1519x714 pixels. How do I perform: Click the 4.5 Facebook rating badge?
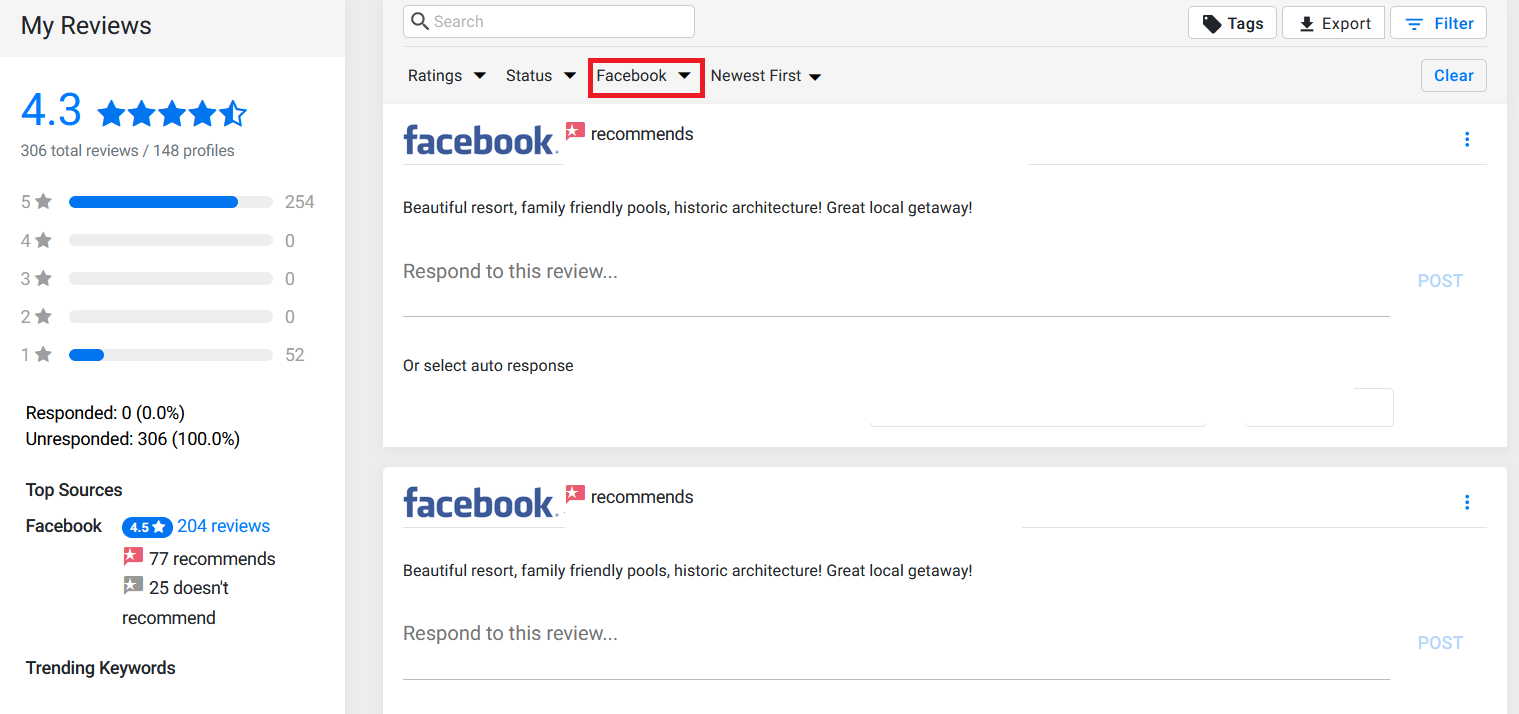pyautogui.click(x=147, y=527)
